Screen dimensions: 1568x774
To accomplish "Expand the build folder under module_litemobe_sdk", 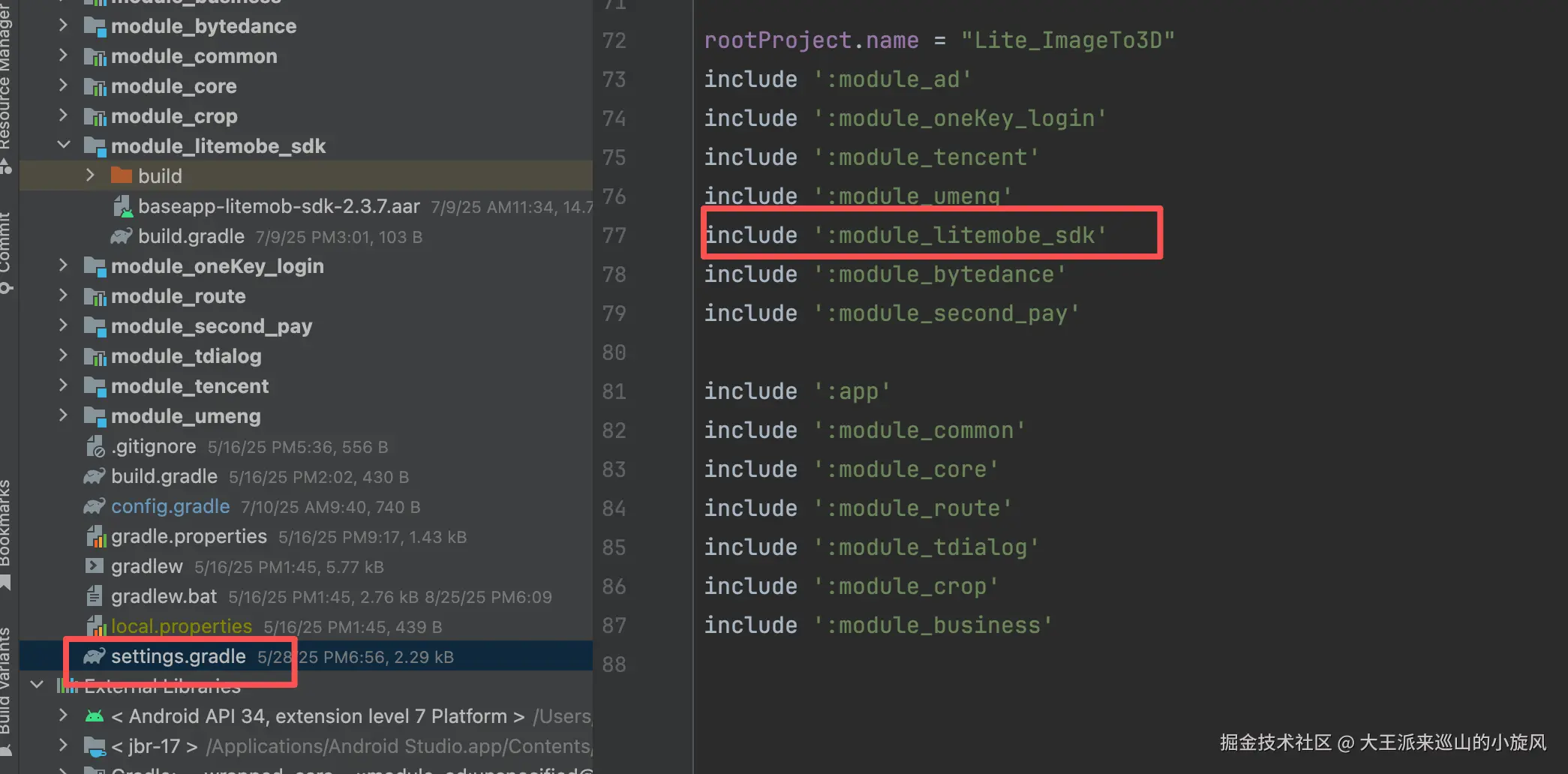I will point(91,175).
